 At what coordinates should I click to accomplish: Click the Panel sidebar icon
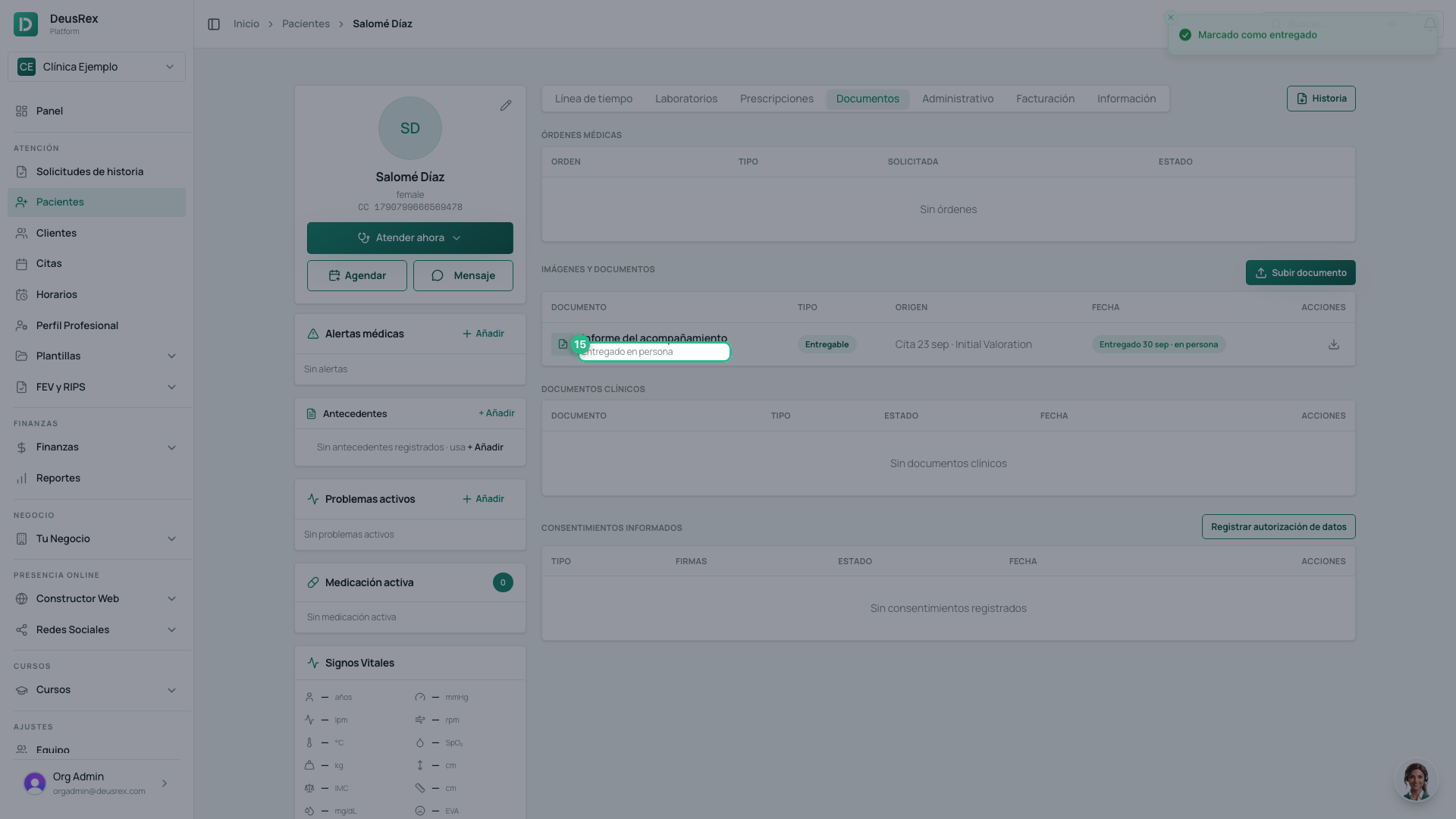coord(21,111)
